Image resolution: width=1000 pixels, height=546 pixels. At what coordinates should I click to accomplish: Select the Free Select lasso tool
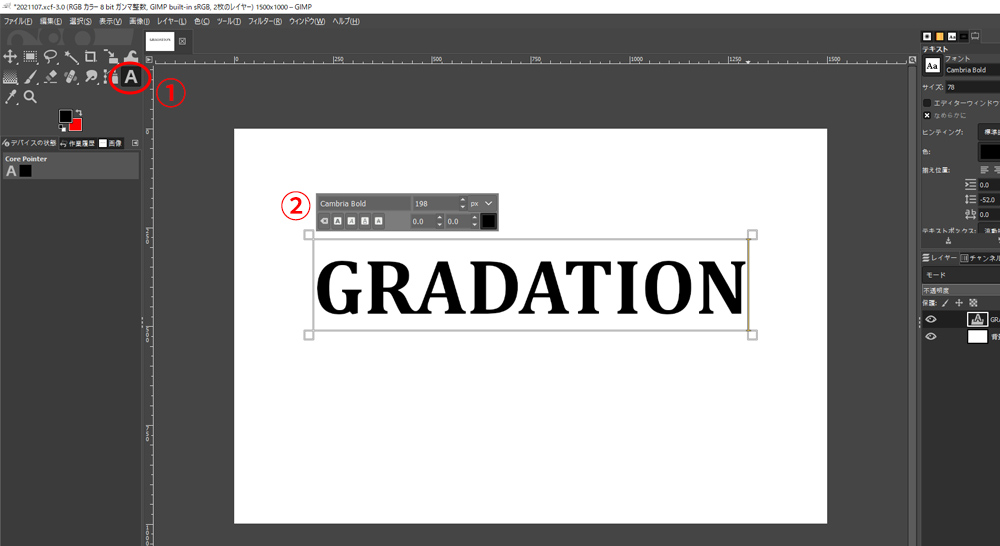coord(50,57)
